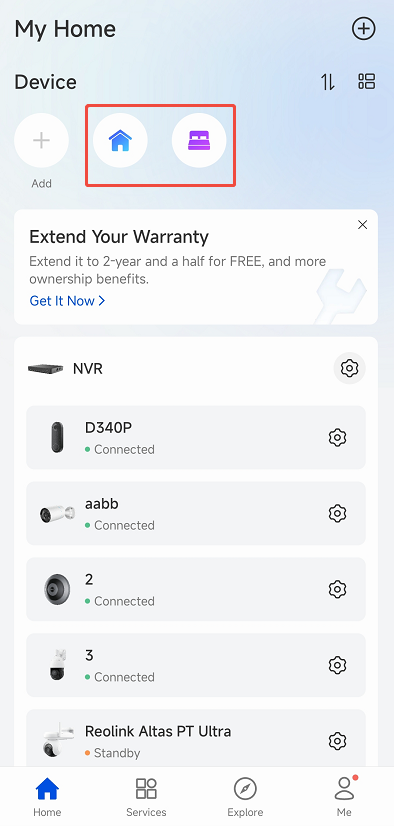Image resolution: width=396 pixels, height=826 pixels.
Task: Tap the round Add scene button
Action: pos(41,141)
